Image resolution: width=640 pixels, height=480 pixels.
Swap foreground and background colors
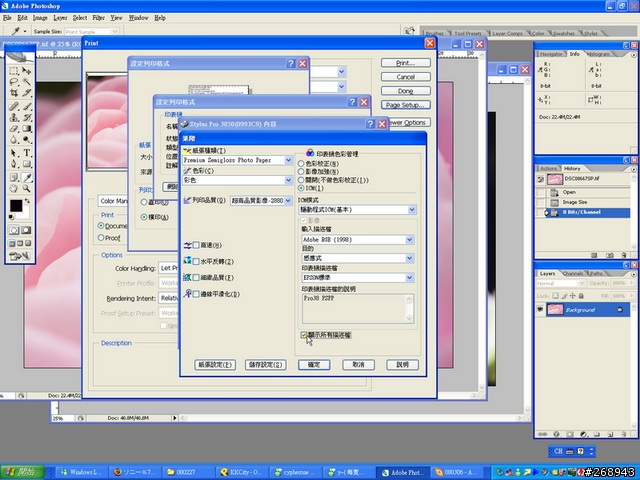[27, 201]
